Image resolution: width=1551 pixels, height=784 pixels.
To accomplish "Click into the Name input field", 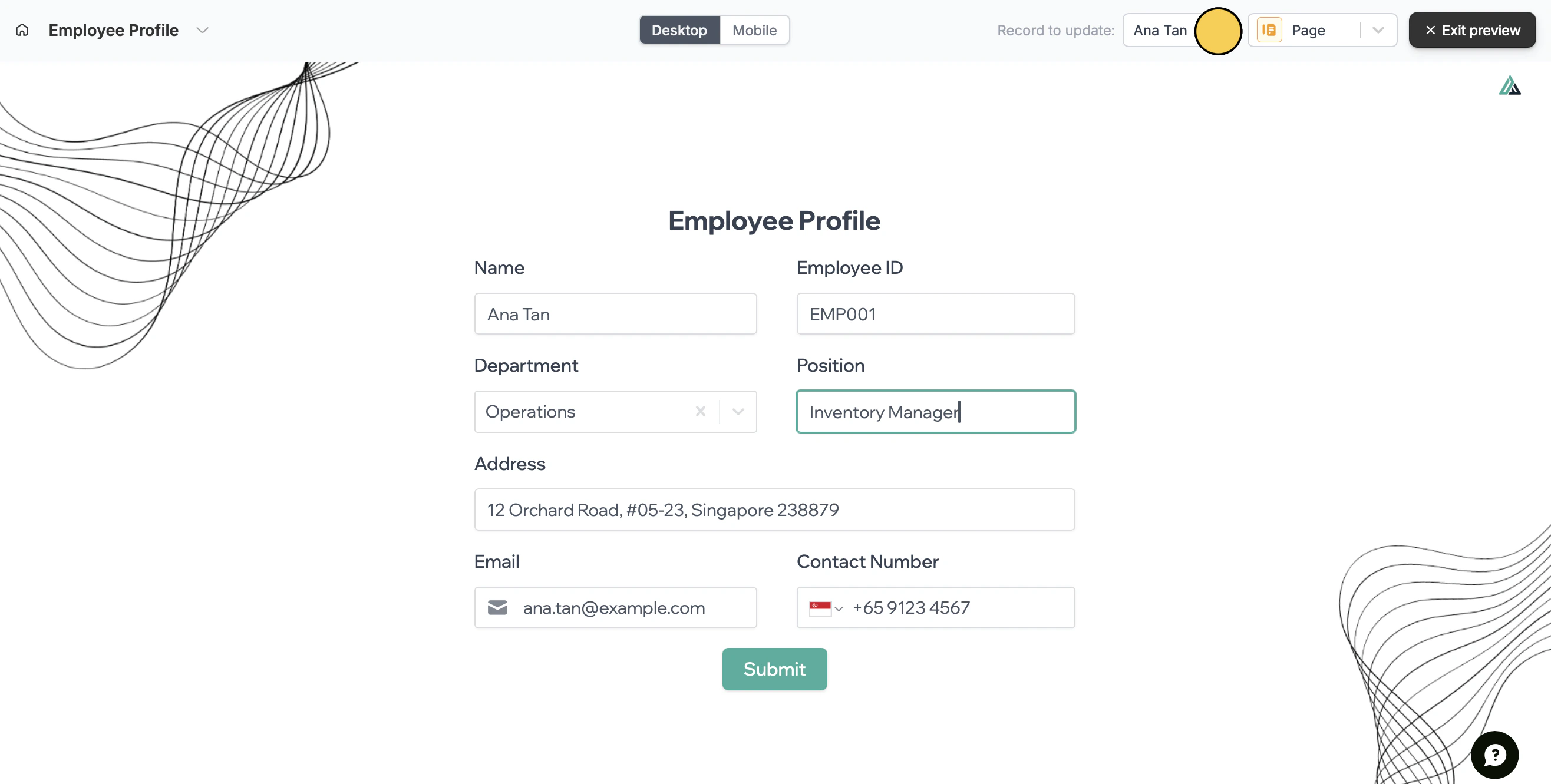I will point(615,314).
